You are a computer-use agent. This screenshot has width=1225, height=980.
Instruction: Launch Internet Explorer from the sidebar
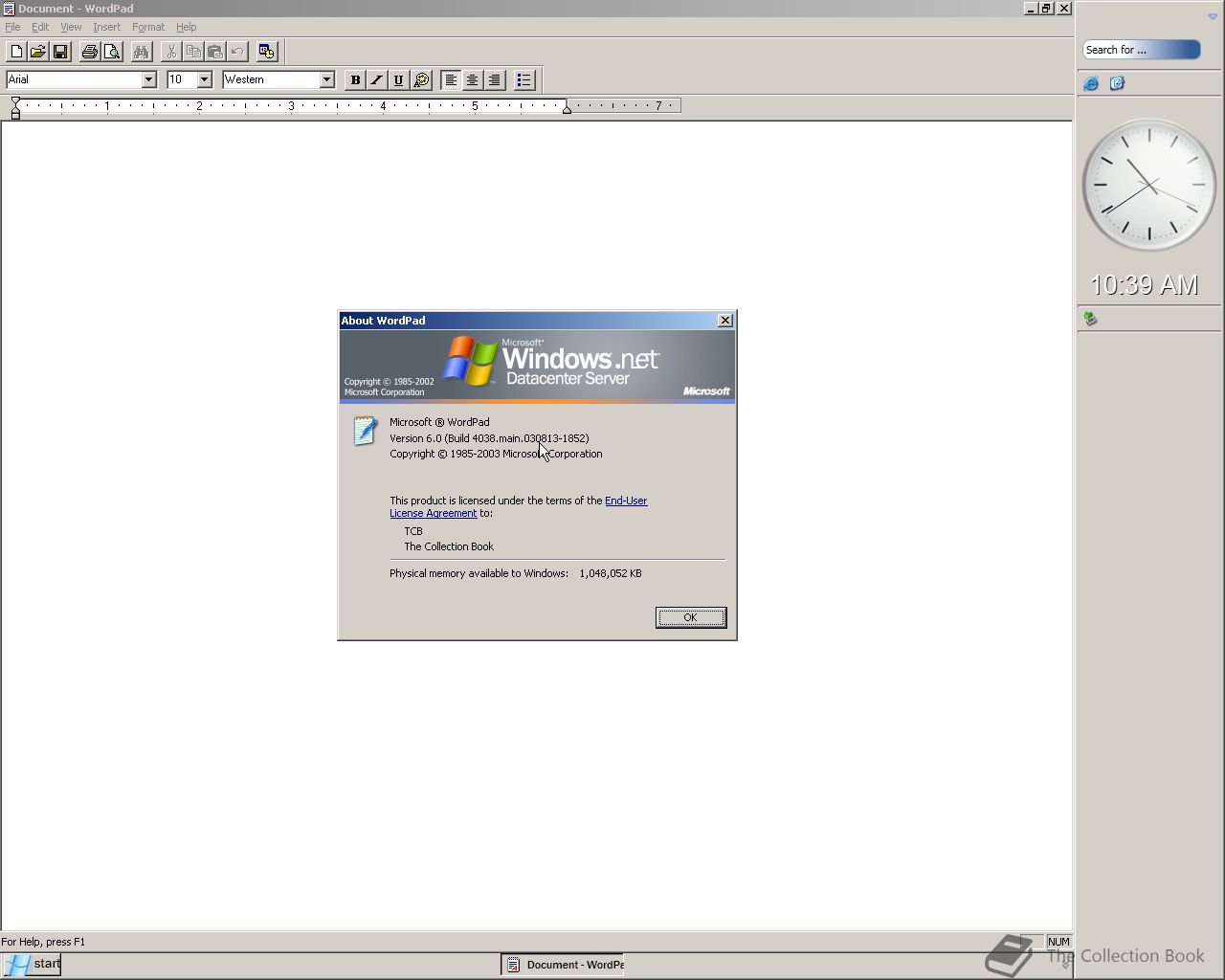[x=1091, y=83]
